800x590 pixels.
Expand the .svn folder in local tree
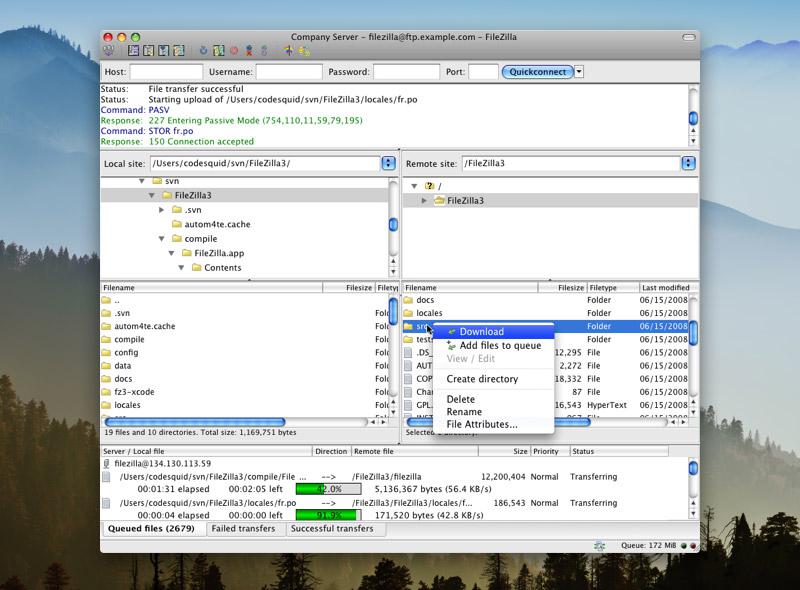tap(161, 210)
